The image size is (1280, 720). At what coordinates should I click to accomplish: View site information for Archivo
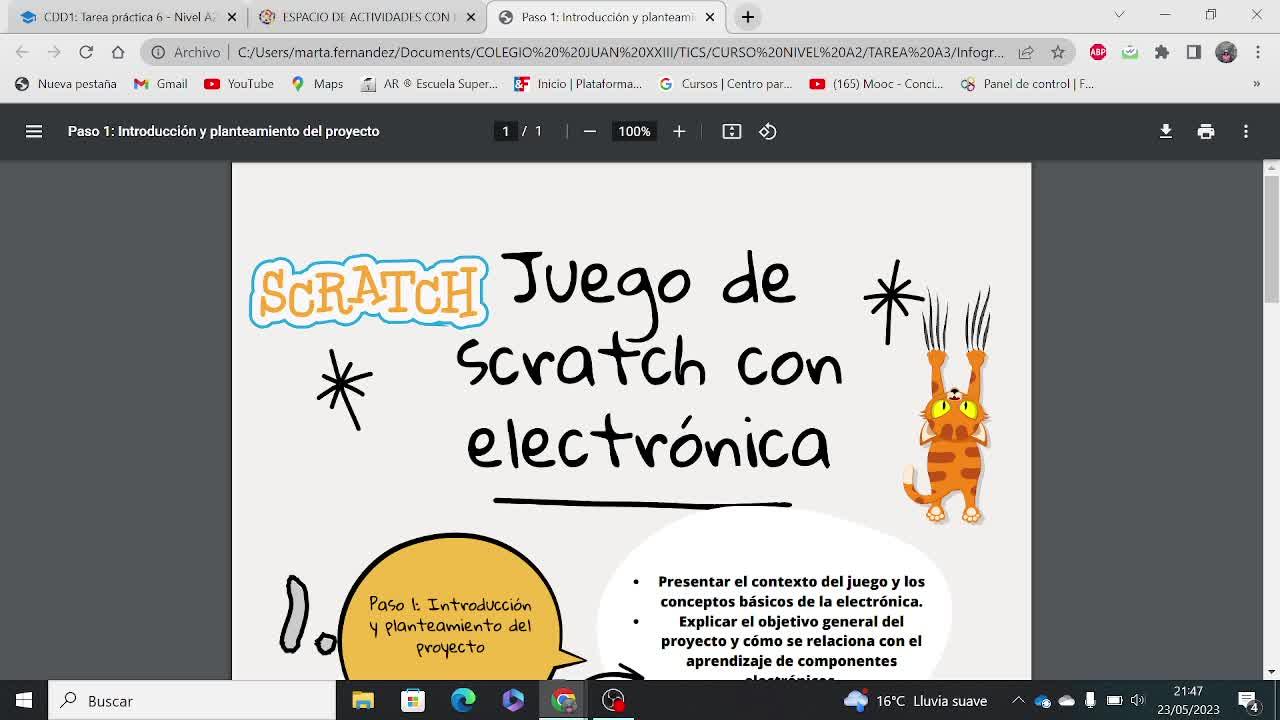click(185, 52)
